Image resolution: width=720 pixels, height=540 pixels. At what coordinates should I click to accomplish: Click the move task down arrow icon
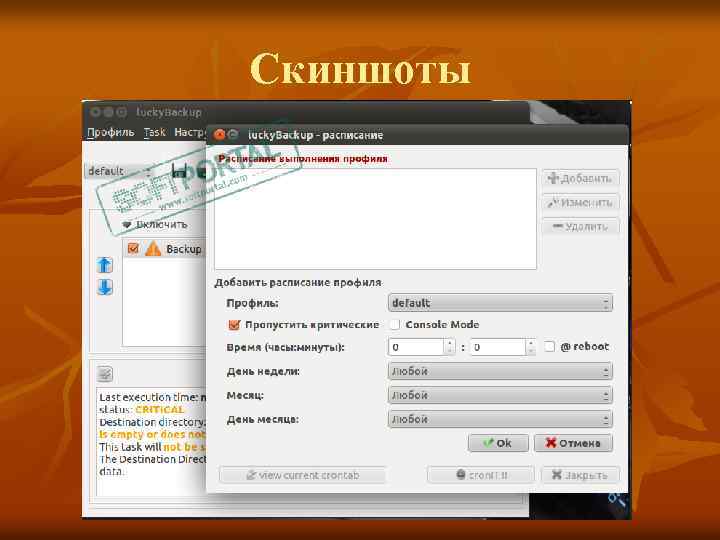coord(105,287)
